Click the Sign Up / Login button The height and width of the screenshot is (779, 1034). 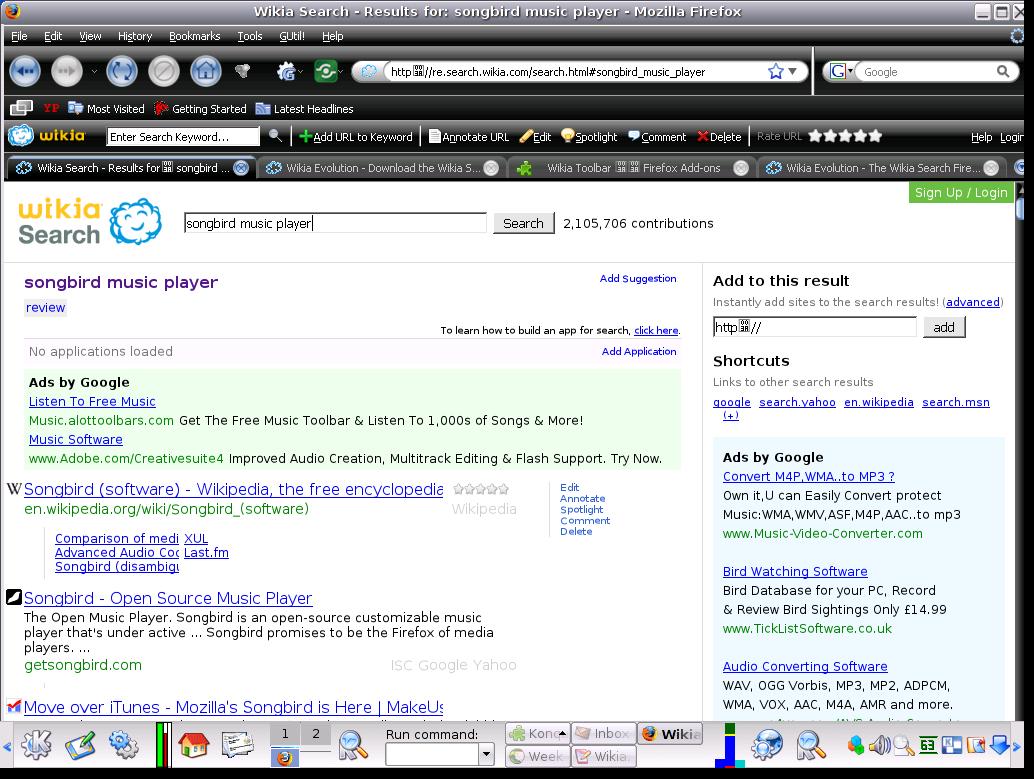961,193
